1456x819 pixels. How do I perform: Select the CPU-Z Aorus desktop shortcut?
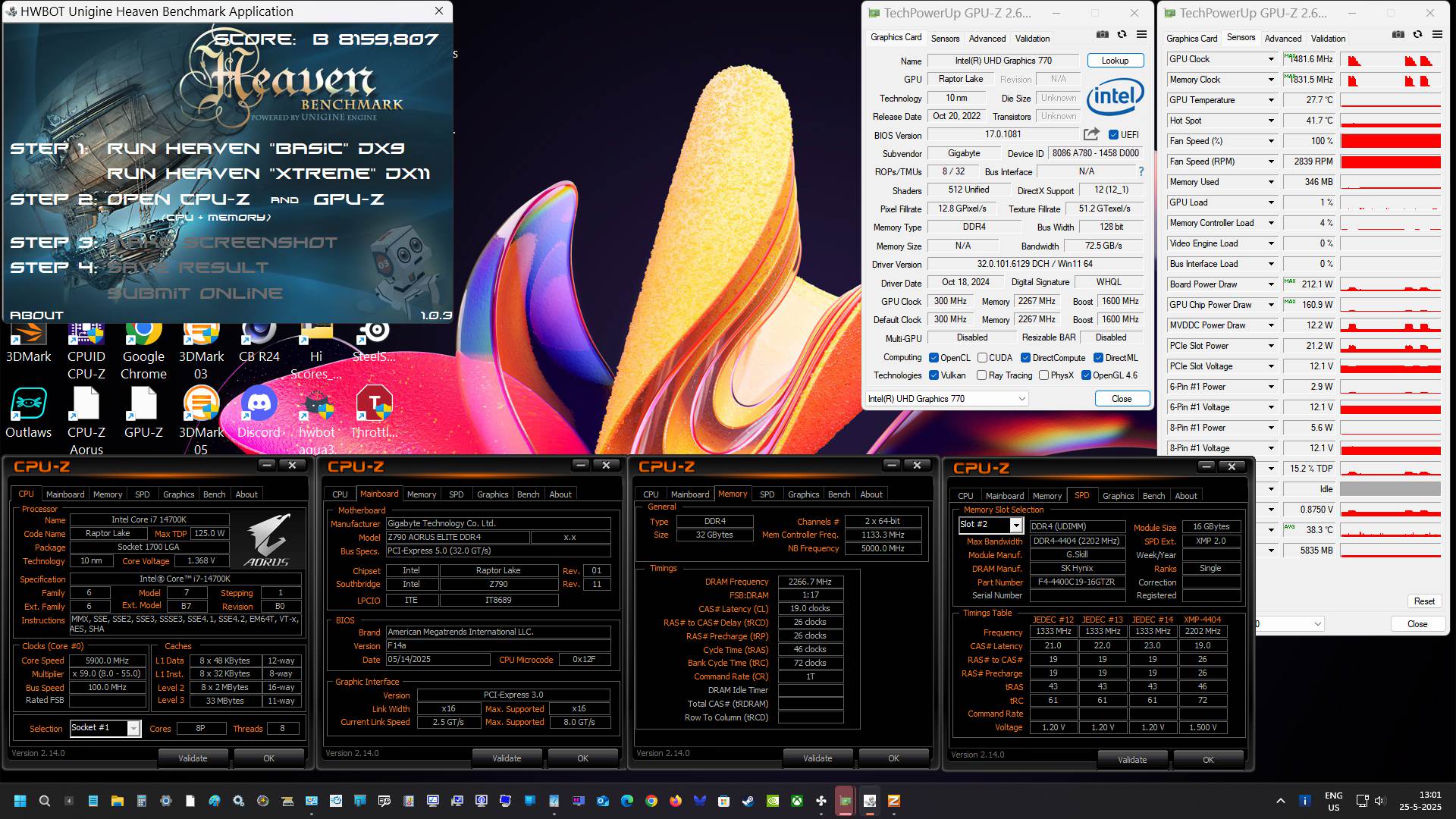coord(86,421)
